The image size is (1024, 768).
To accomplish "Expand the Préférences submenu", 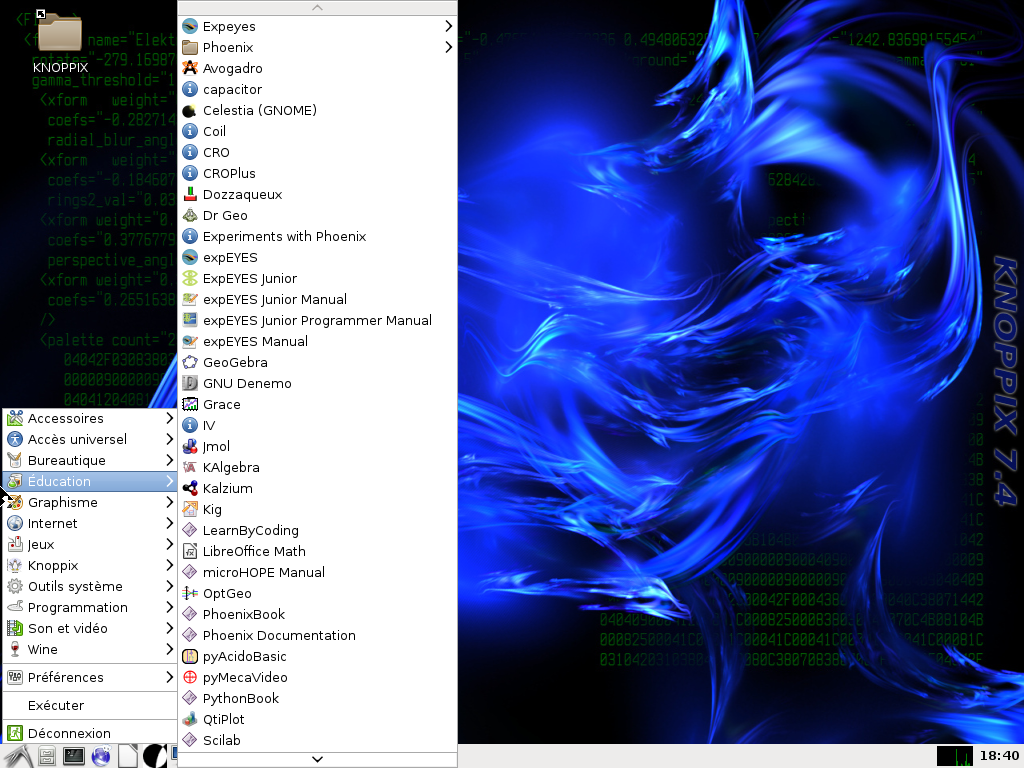I will [90, 677].
